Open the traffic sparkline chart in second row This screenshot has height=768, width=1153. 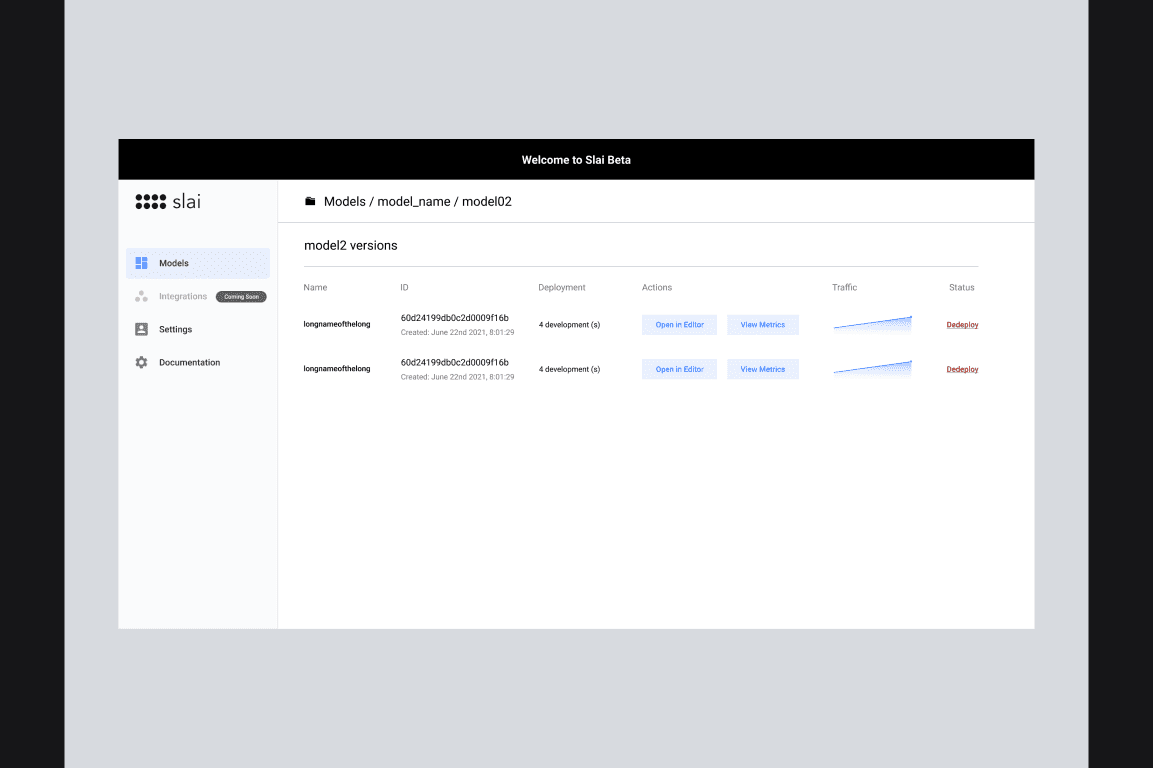click(x=873, y=369)
